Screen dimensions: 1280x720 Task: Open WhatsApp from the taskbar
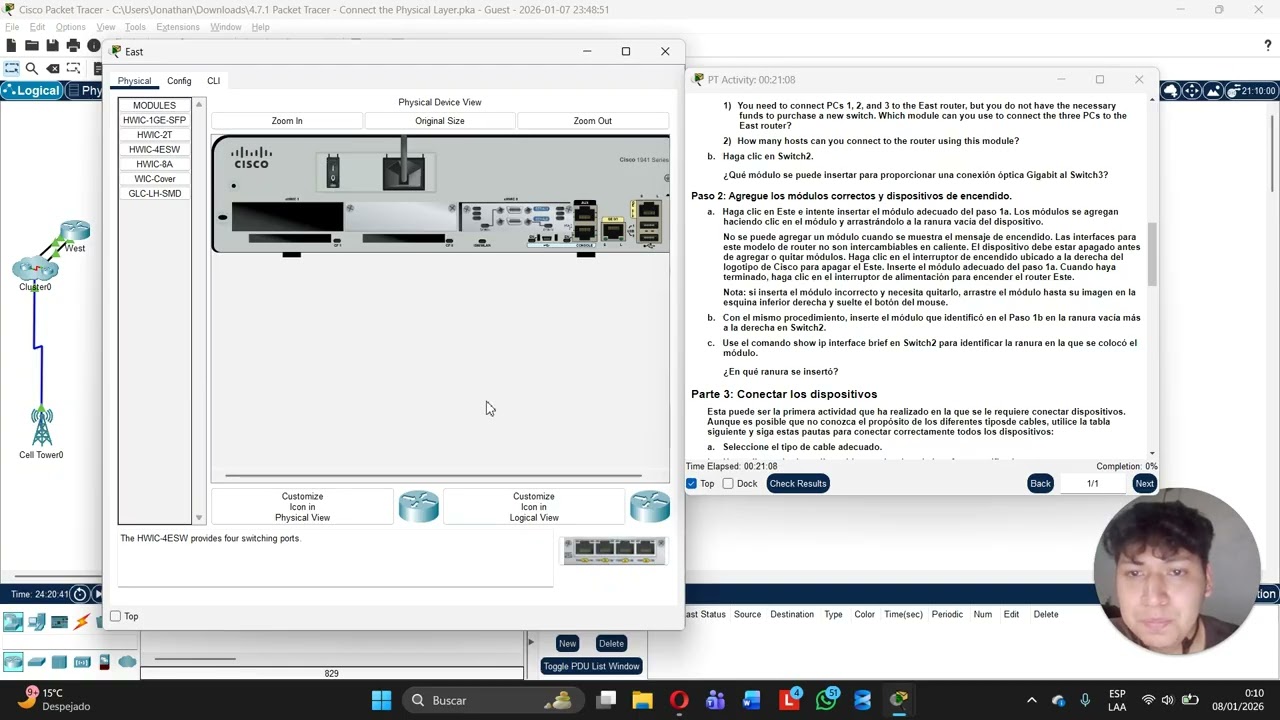click(x=826, y=700)
